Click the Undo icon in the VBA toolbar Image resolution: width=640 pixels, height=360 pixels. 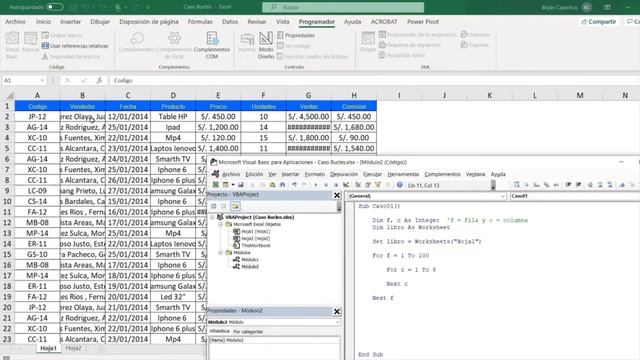coord(294,185)
